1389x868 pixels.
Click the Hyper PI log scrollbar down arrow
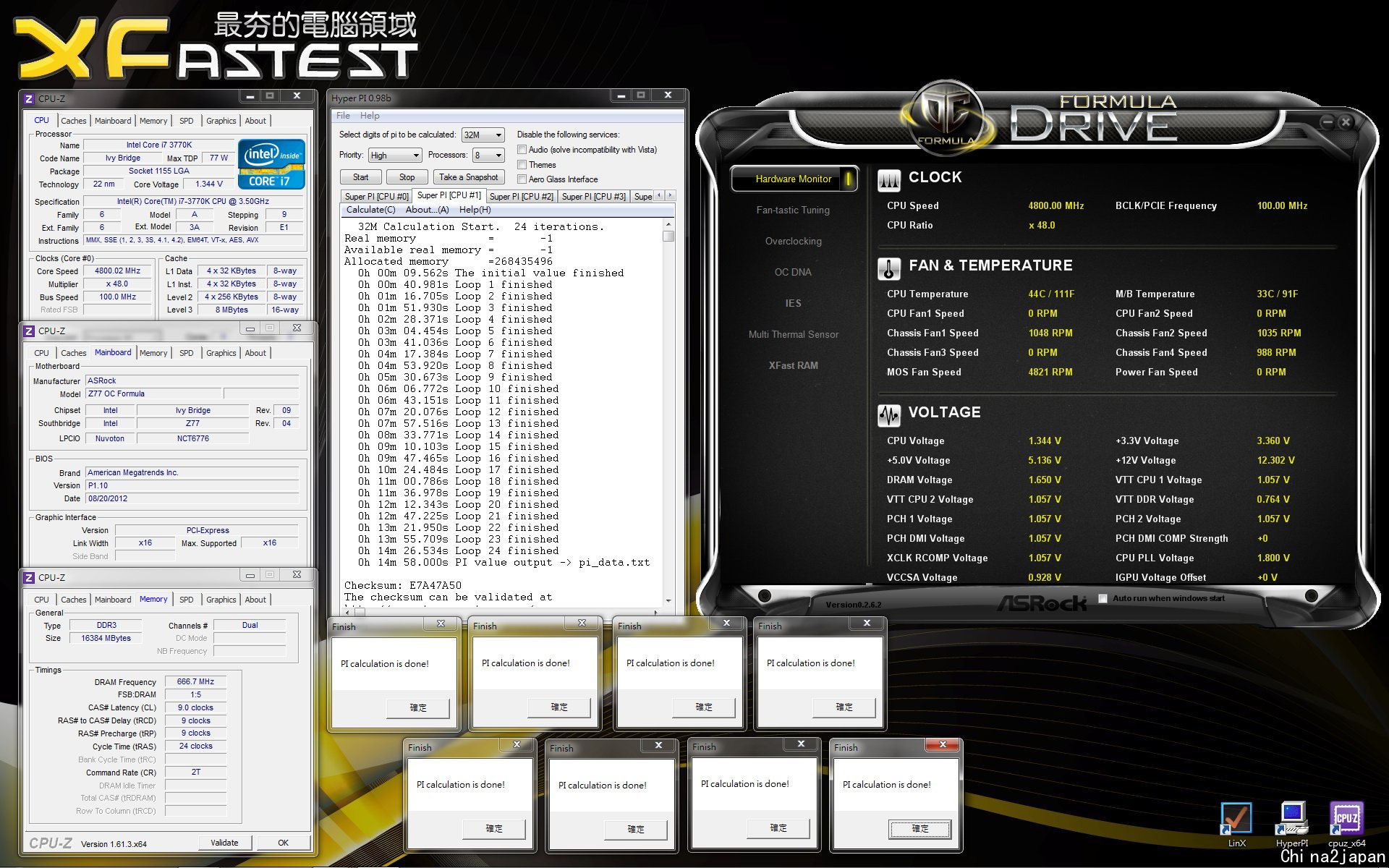pyautogui.click(x=668, y=600)
